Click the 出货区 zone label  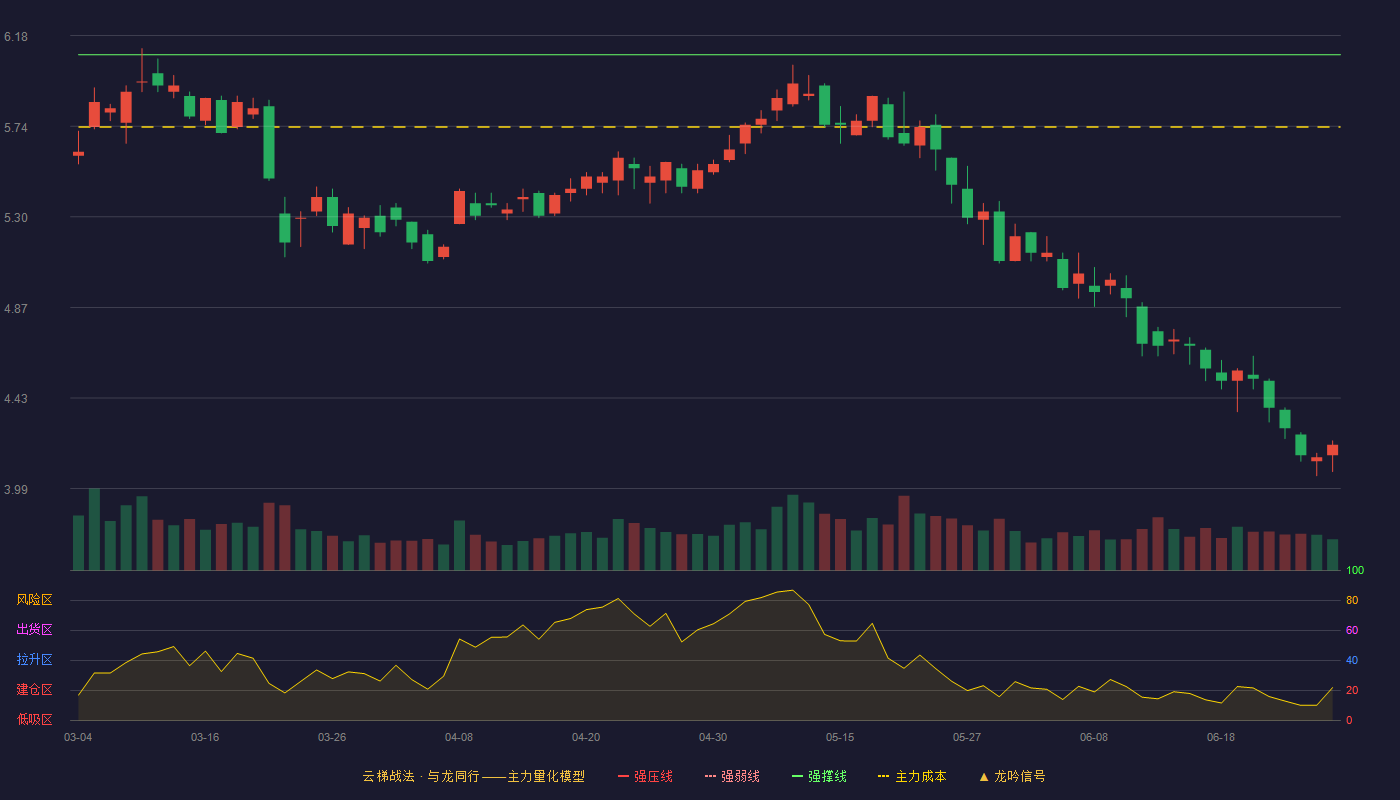[34, 630]
